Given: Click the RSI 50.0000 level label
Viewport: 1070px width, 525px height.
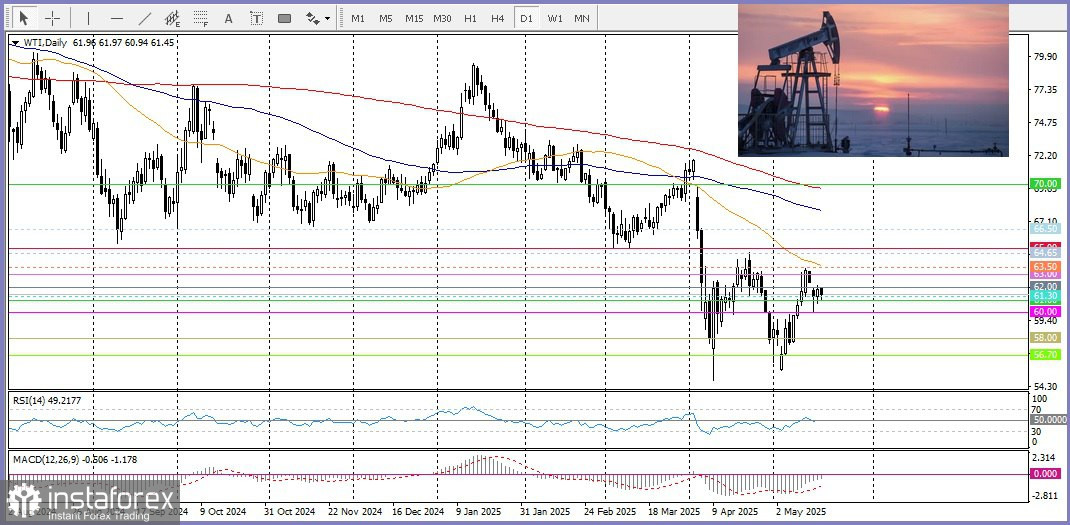Looking at the screenshot, I should coord(1048,420).
